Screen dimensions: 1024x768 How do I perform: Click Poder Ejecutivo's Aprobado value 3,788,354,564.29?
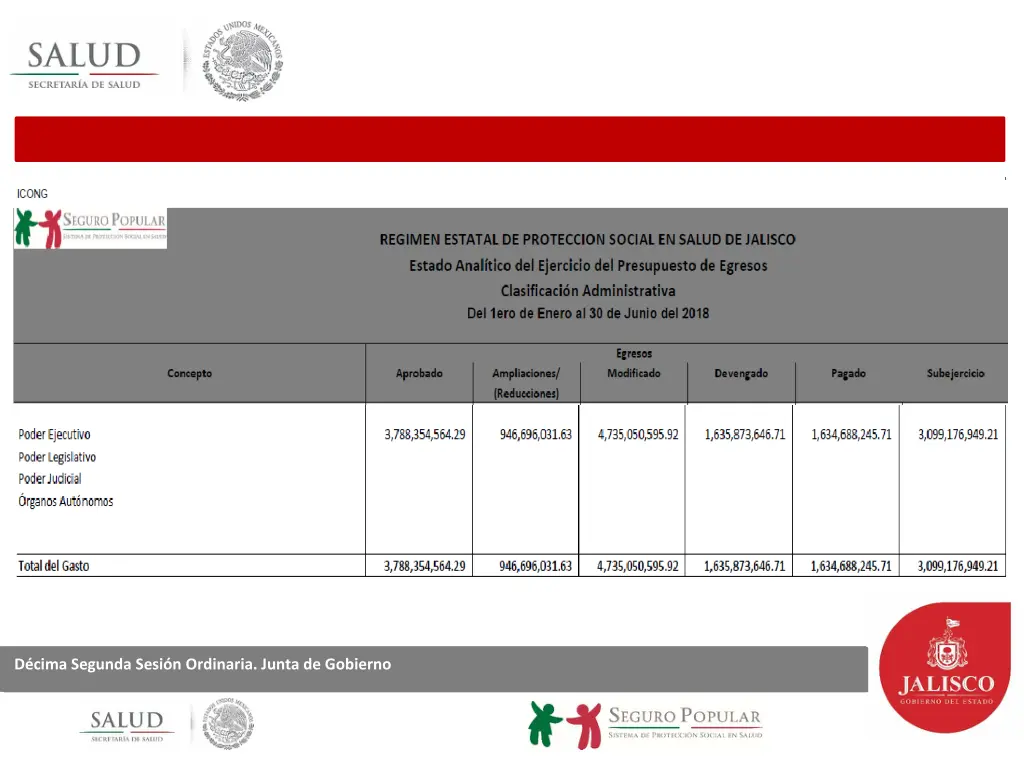pos(424,435)
